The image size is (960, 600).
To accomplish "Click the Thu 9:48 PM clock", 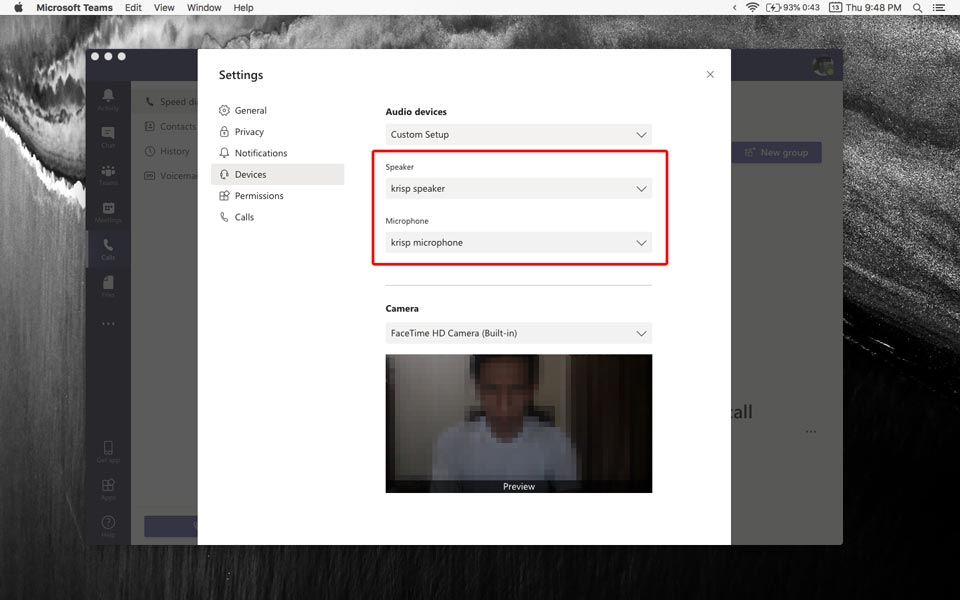I will click(x=874, y=7).
